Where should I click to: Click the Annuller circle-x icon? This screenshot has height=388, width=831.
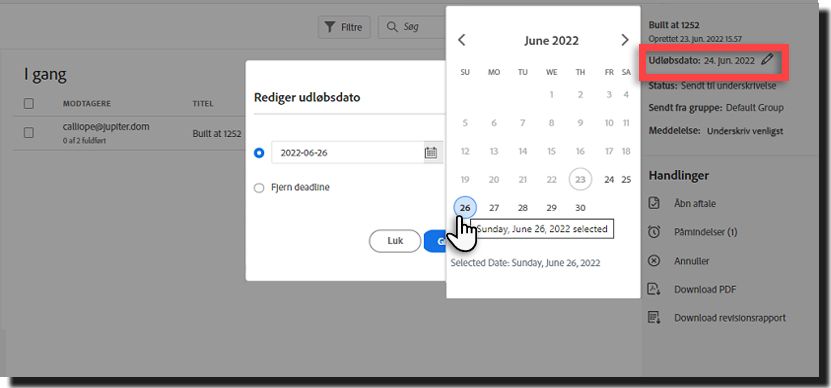pos(655,261)
